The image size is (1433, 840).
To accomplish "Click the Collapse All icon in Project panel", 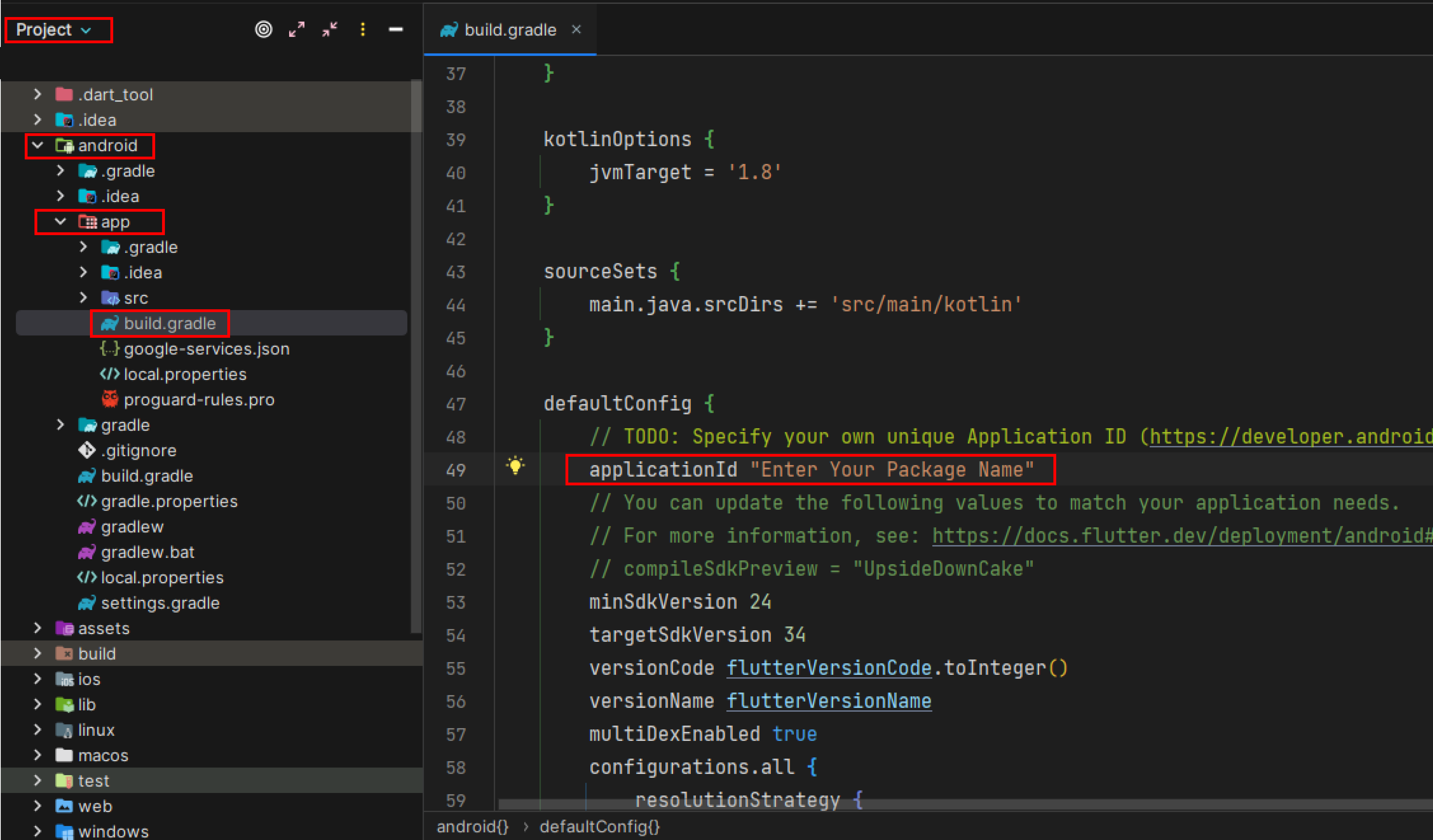I will click(x=330, y=29).
